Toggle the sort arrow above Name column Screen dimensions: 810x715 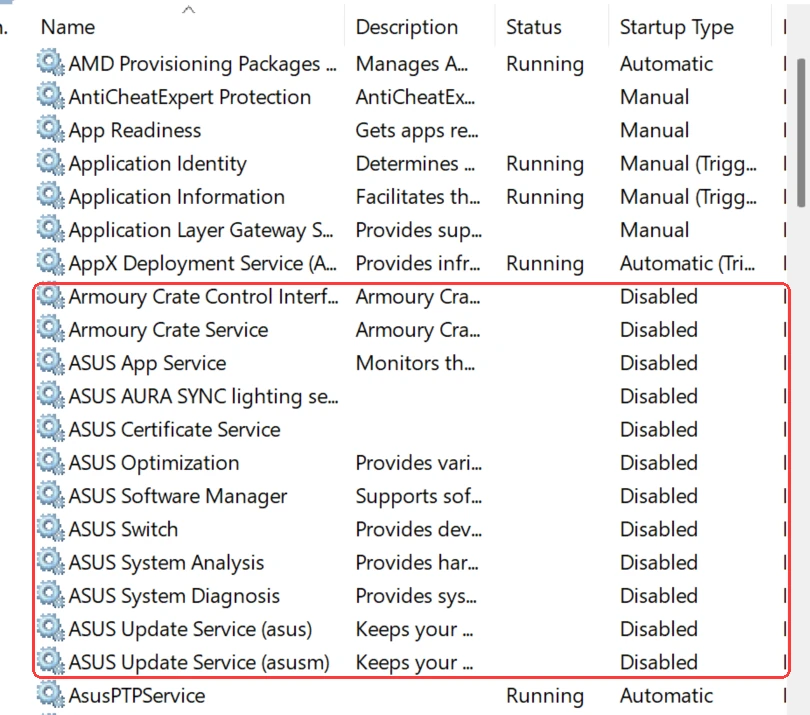tap(189, 9)
